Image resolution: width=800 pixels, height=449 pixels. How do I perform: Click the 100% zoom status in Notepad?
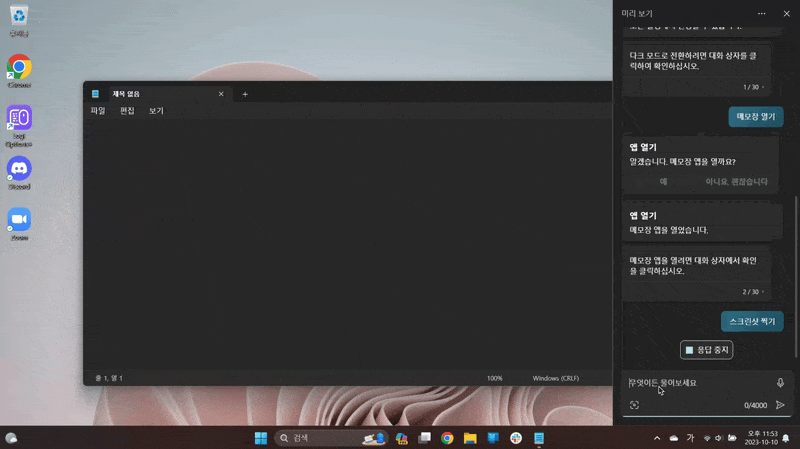coord(494,378)
